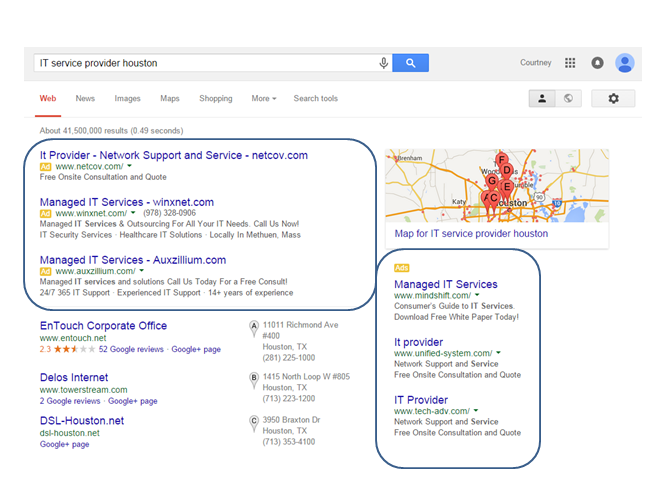
Task: Click the Ad badge beside www.auxzillium.com
Action: pyautogui.click(x=45, y=271)
